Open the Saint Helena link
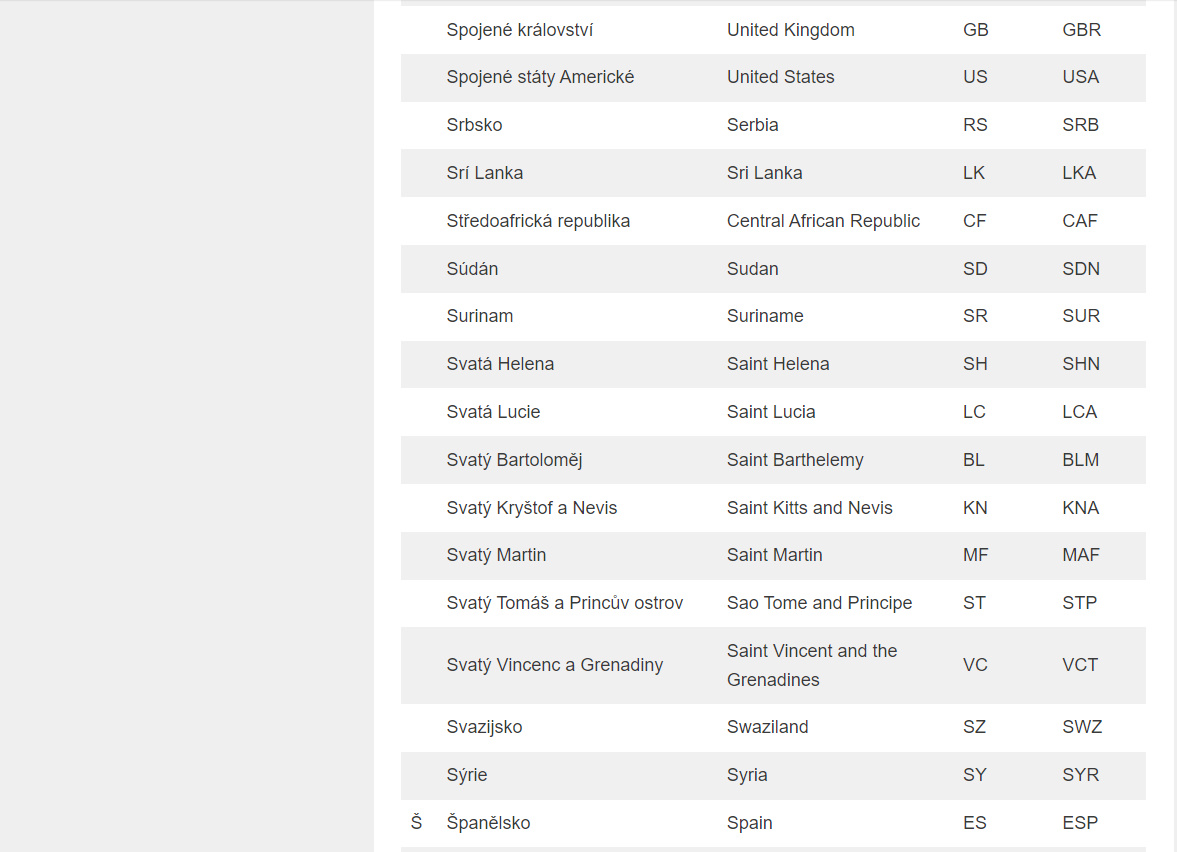 778,364
